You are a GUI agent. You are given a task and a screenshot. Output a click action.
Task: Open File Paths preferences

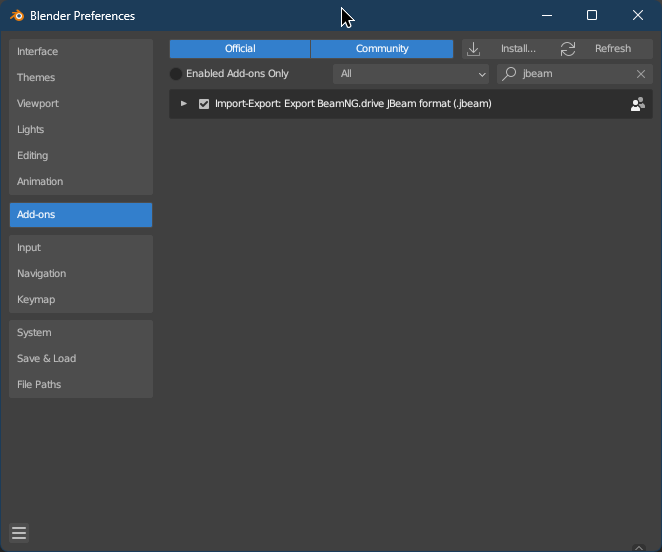81,384
